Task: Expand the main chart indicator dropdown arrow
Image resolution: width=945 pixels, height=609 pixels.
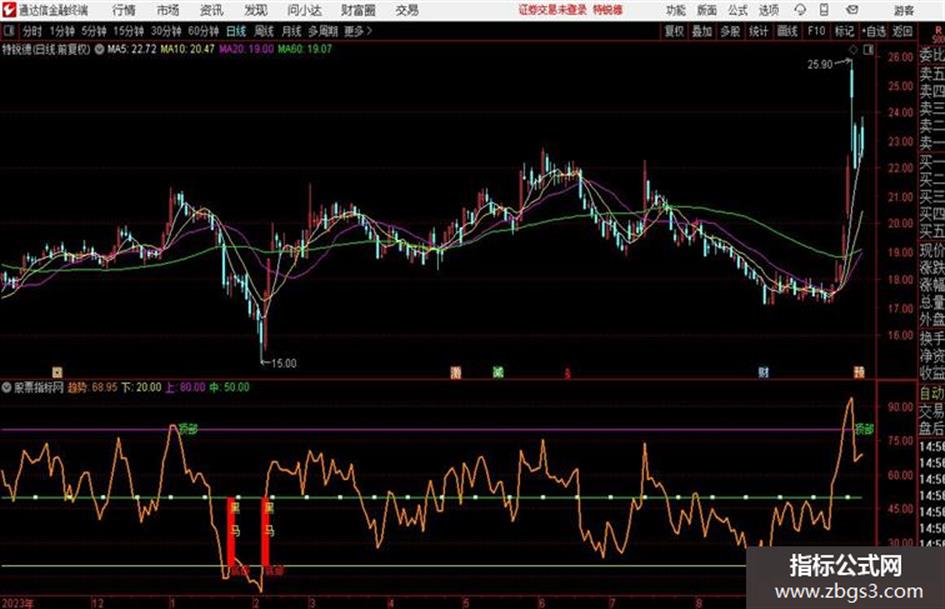Action: pos(99,49)
